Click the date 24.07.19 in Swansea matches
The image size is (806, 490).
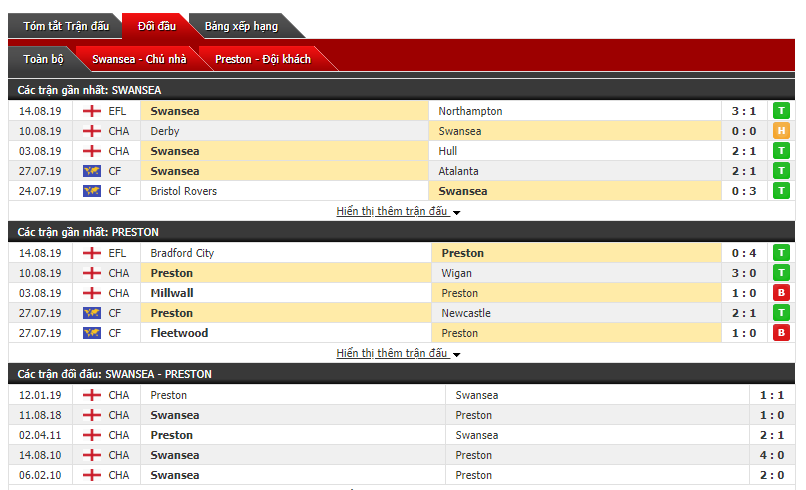pyautogui.click(x=40, y=191)
